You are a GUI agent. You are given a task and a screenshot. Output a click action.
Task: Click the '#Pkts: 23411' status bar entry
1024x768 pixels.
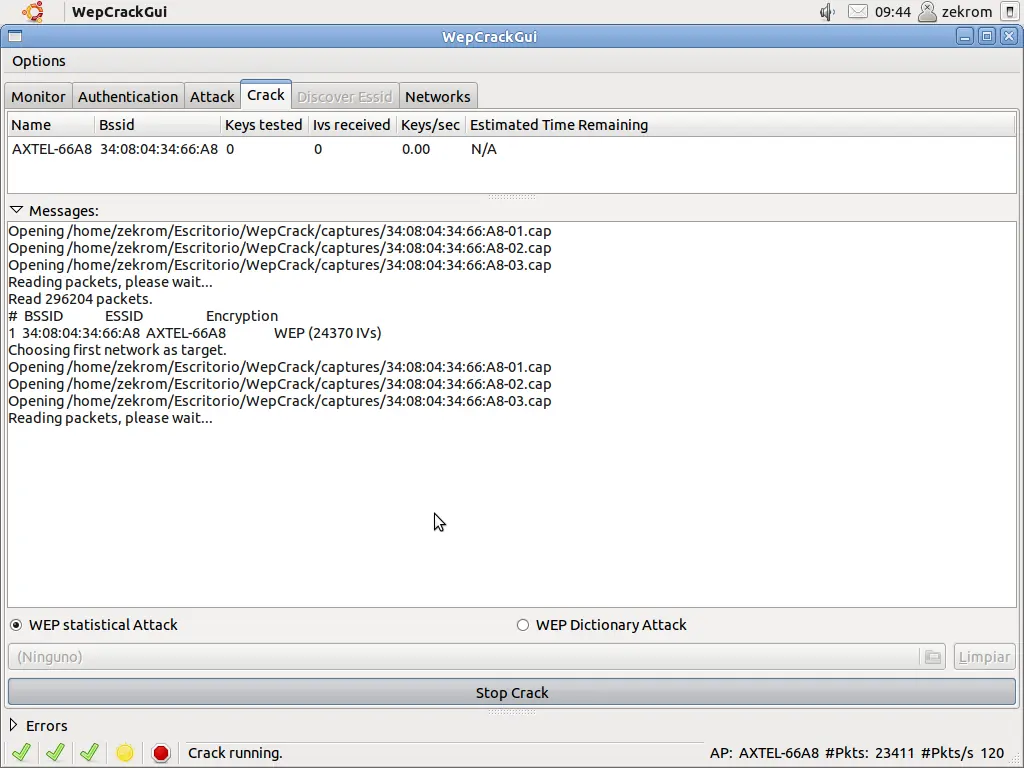click(x=869, y=753)
